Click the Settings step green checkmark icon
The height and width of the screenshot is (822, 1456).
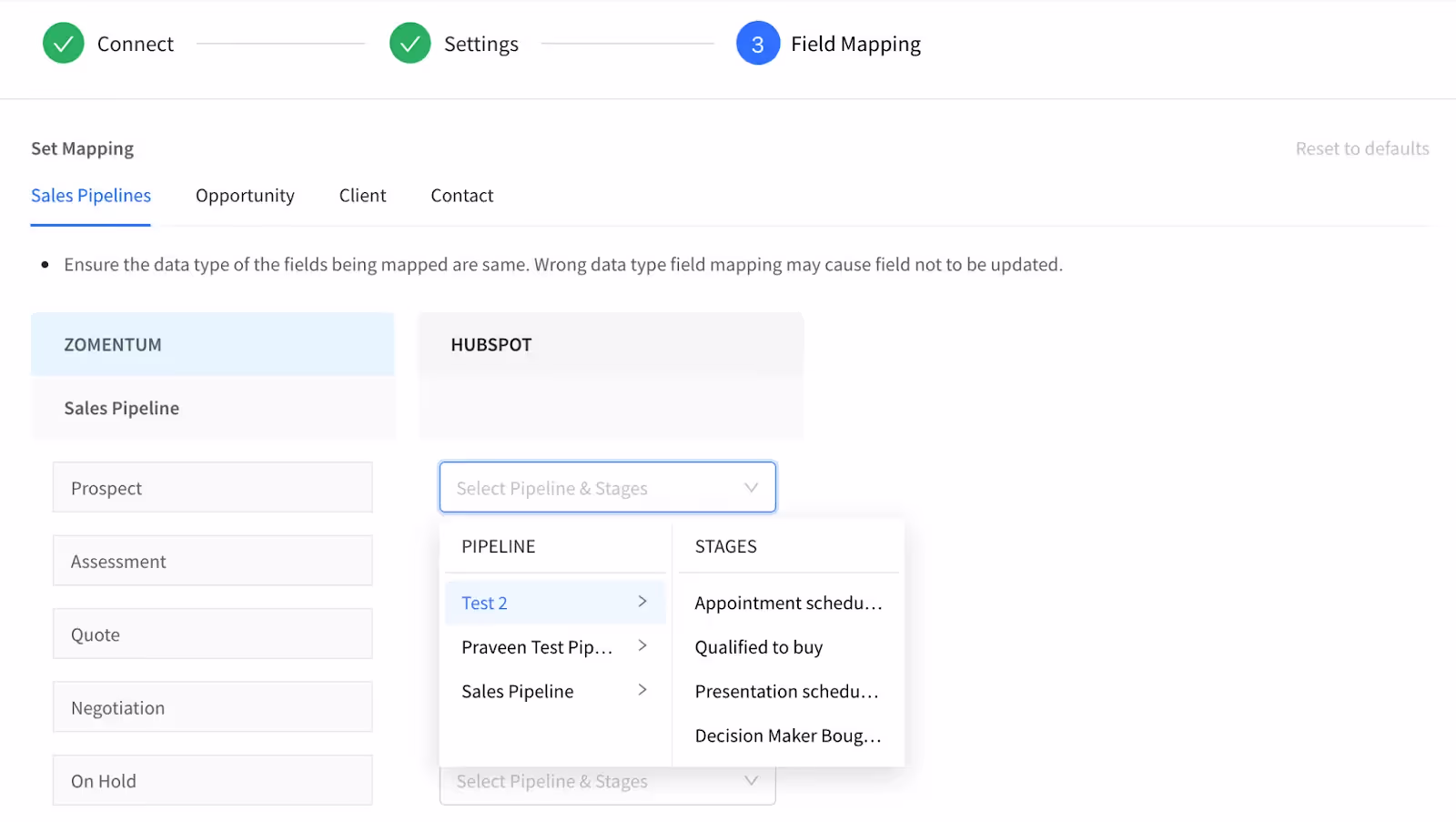pos(410,43)
